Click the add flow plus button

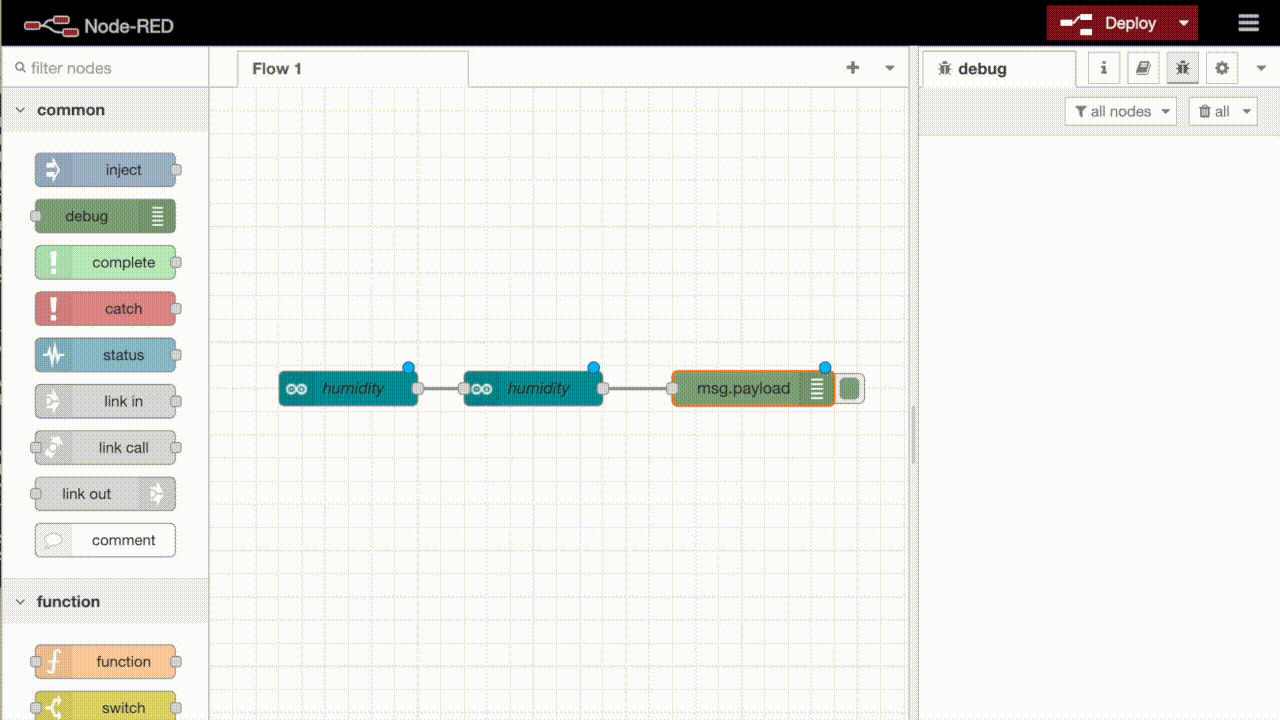tap(852, 67)
